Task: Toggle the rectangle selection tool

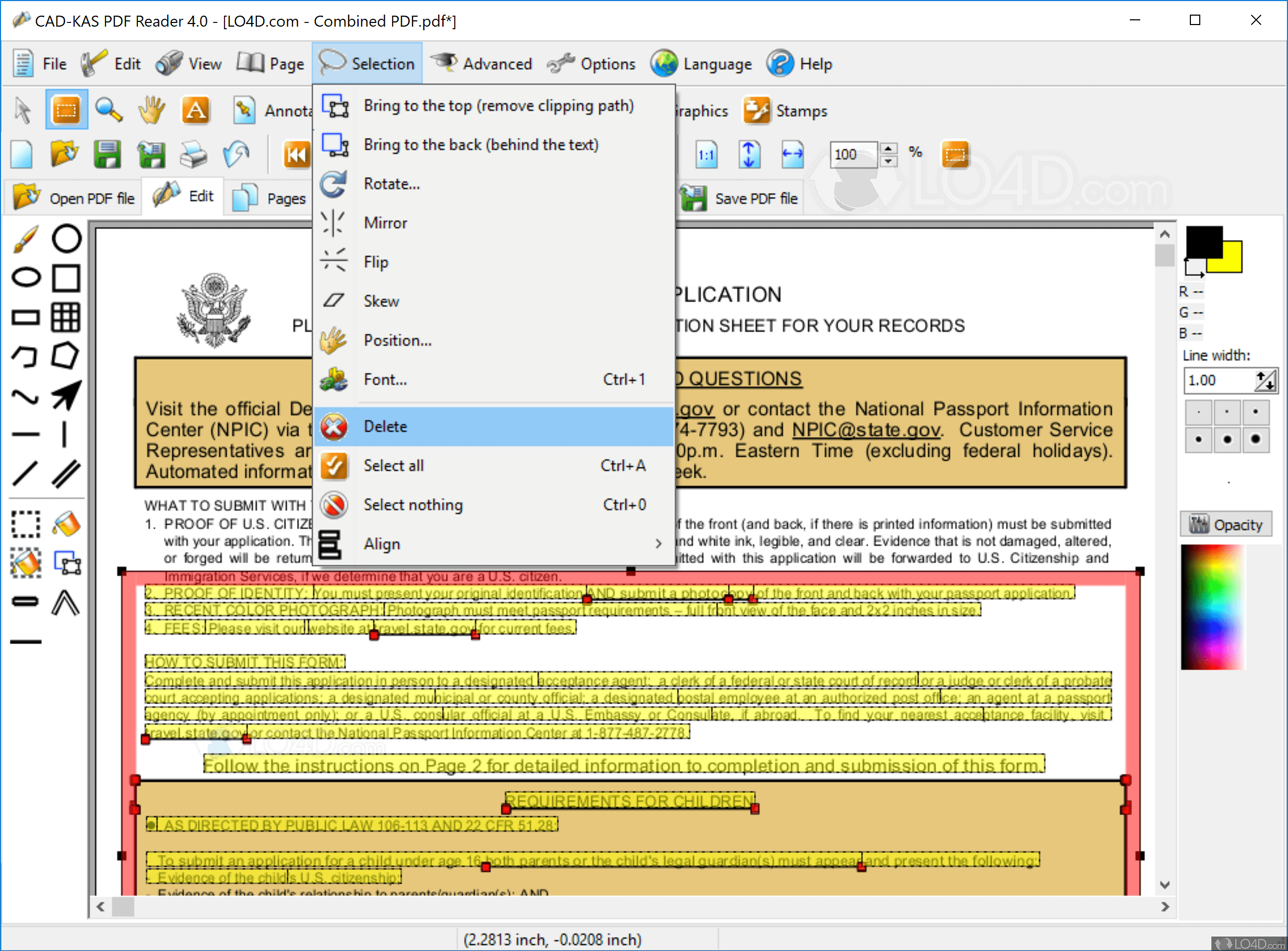Action: tap(66, 110)
